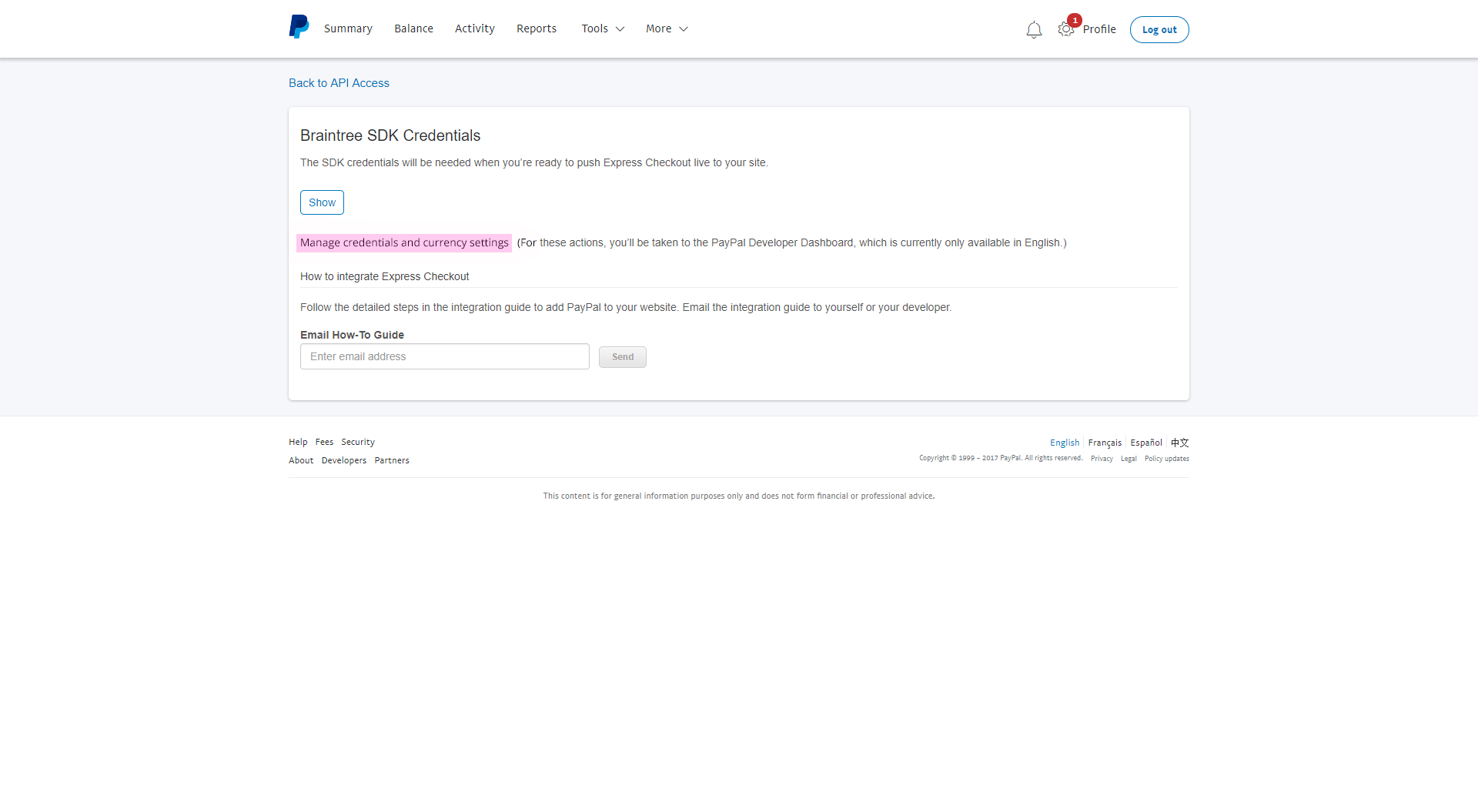Screen dimensions: 1478x812
Task: Open the Privacy footer link
Action: [1102, 459]
